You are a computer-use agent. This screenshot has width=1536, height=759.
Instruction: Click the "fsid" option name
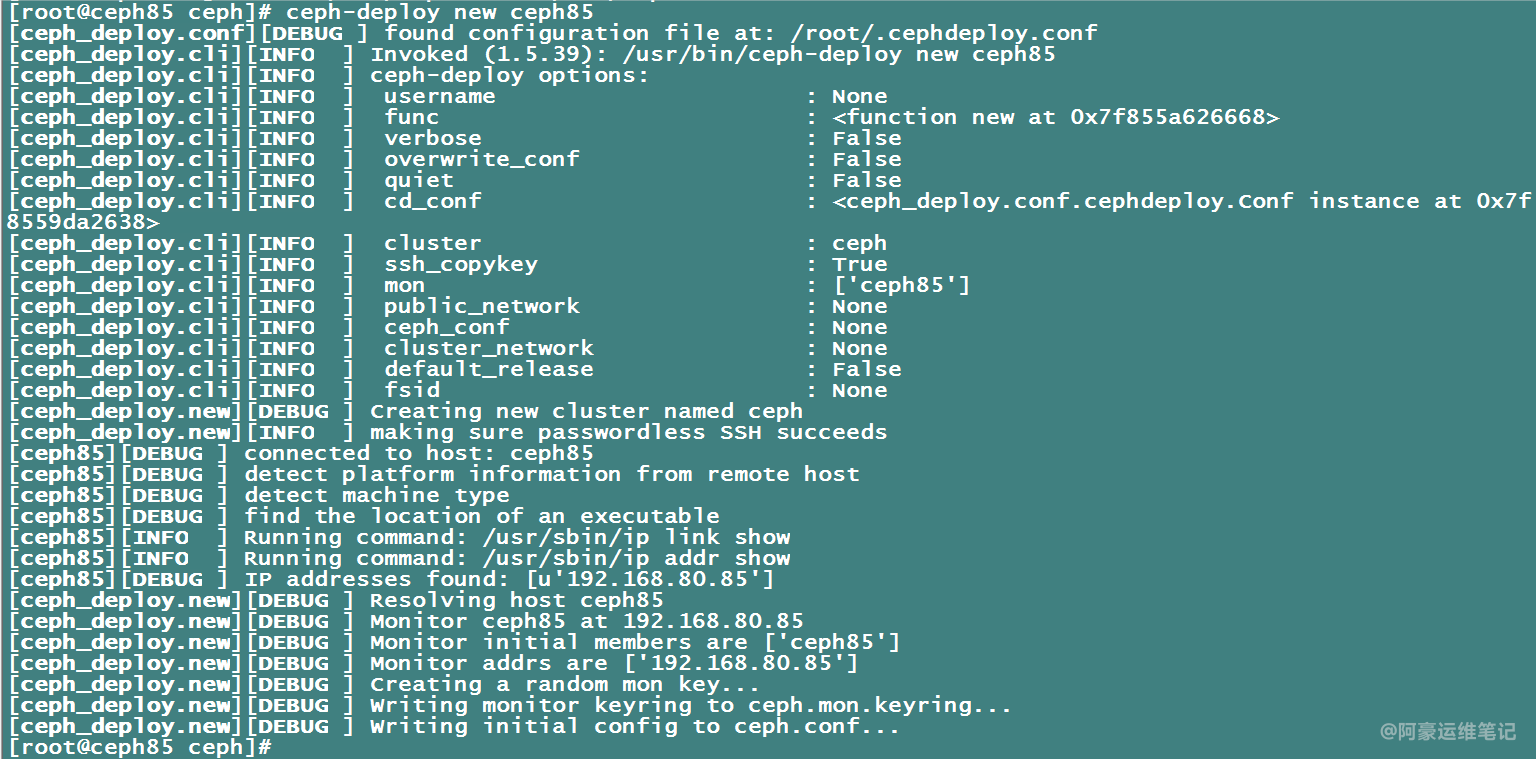coord(412,390)
